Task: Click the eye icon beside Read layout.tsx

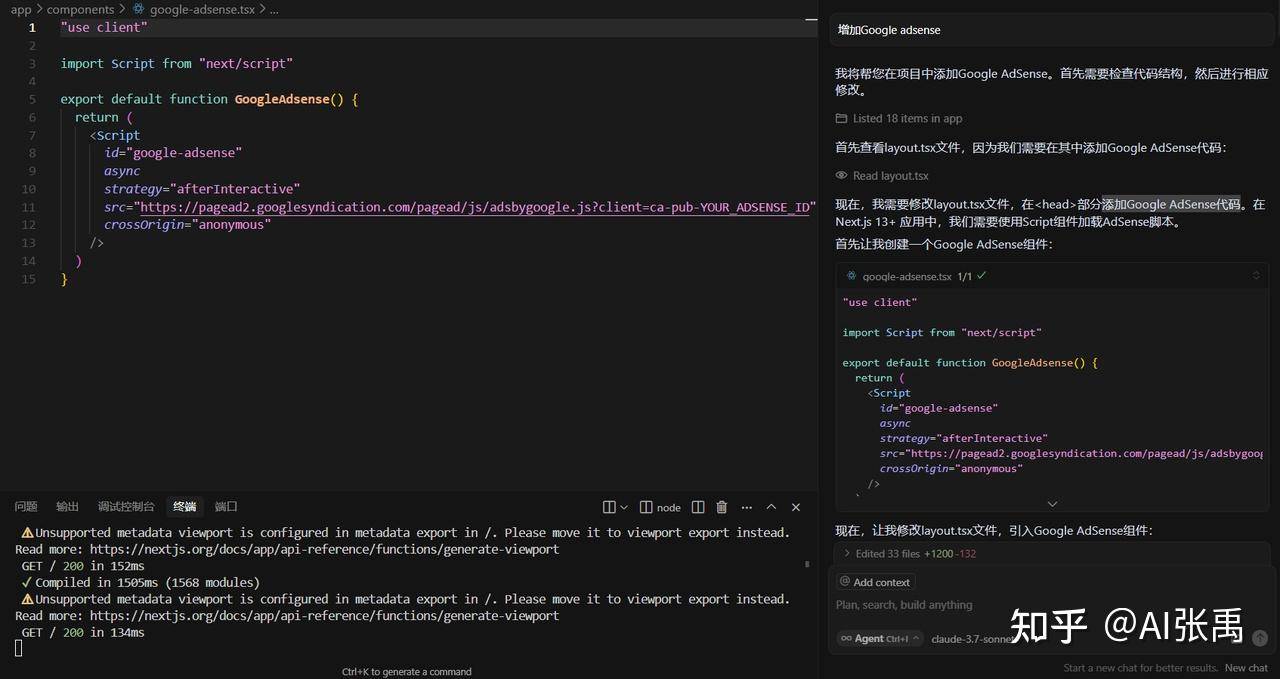Action: (841, 176)
